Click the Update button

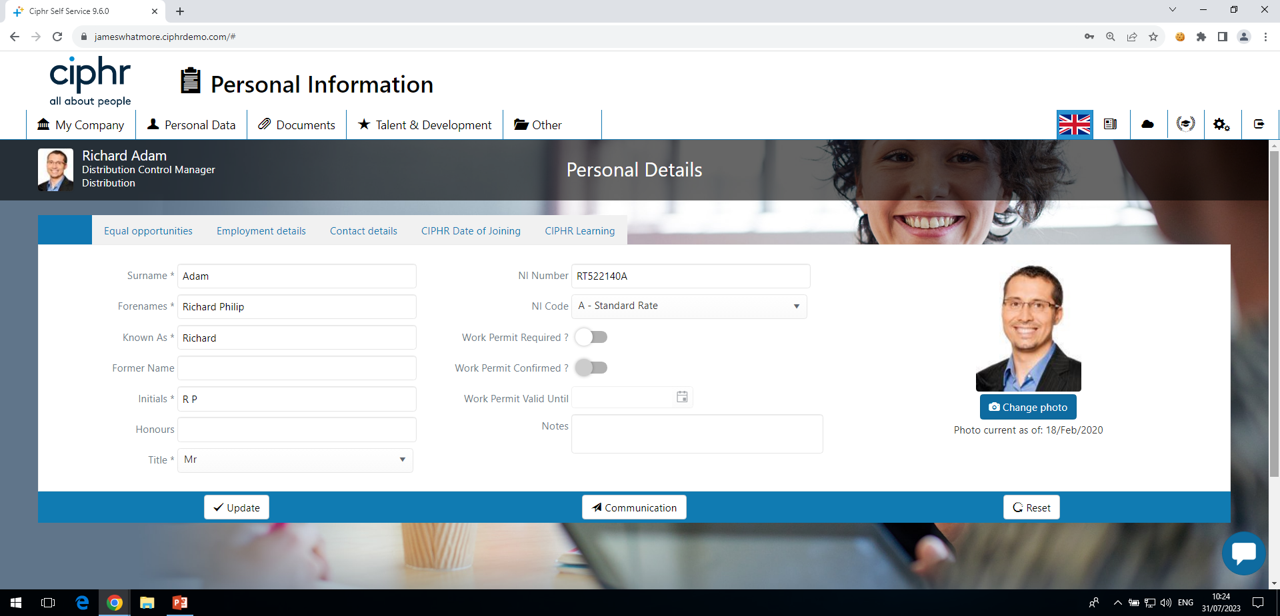point(236,507)
